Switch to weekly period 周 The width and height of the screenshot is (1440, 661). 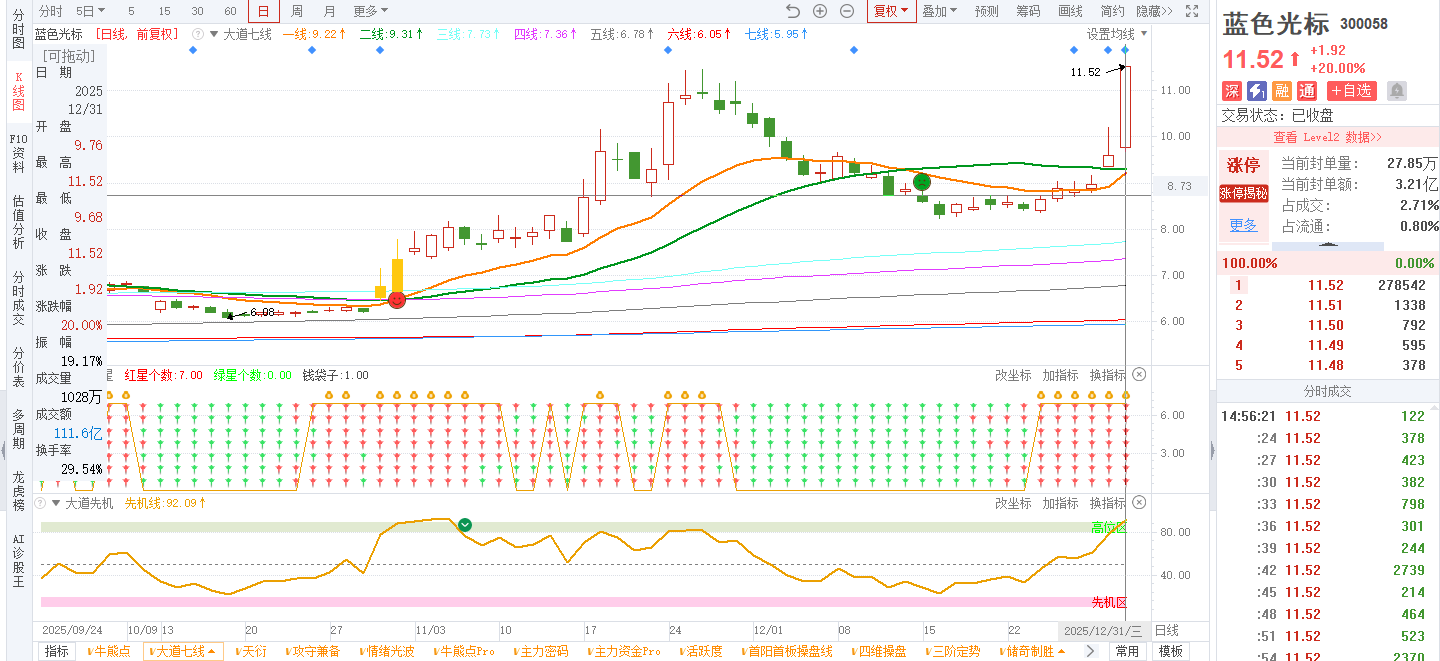(297, 11)
